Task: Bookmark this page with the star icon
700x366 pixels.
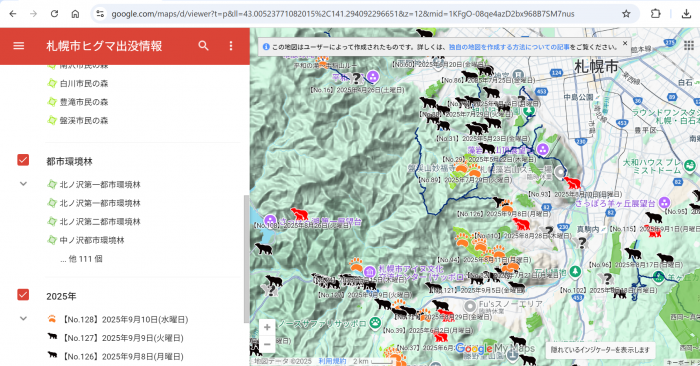Action: click(x=626, y=14)
